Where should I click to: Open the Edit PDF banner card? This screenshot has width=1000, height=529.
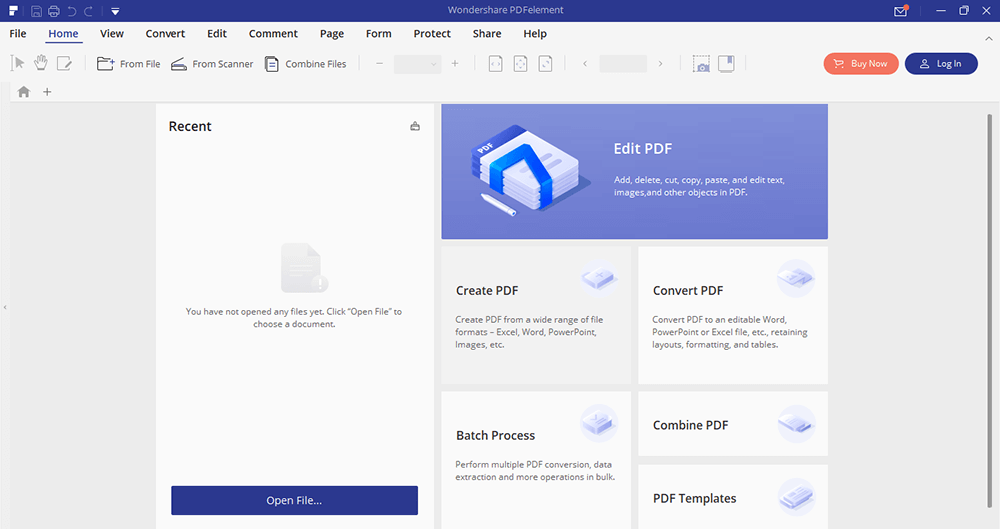click(x=634, y=171)
